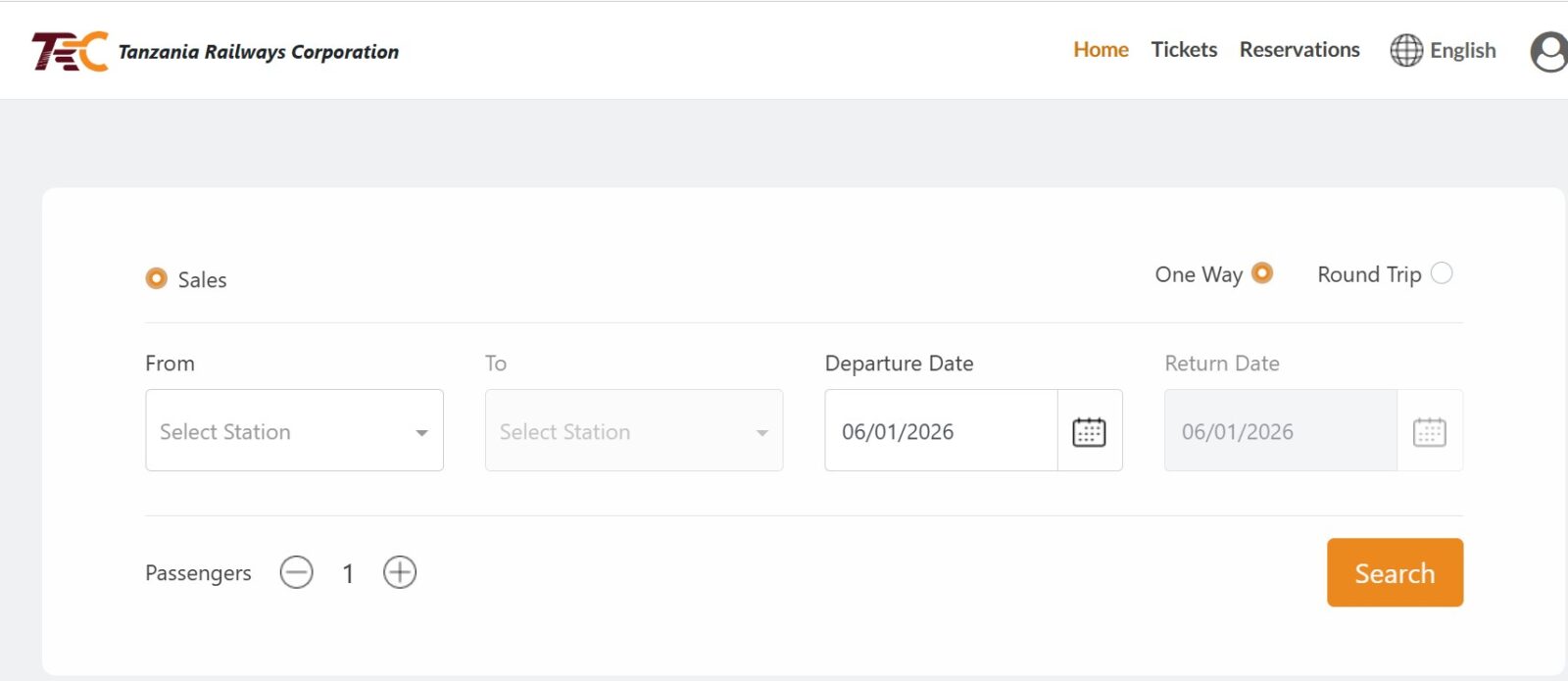Screen dimensions: 1568x681
Task: Expand the From station dropdown
Action: (x=294, y=431)
